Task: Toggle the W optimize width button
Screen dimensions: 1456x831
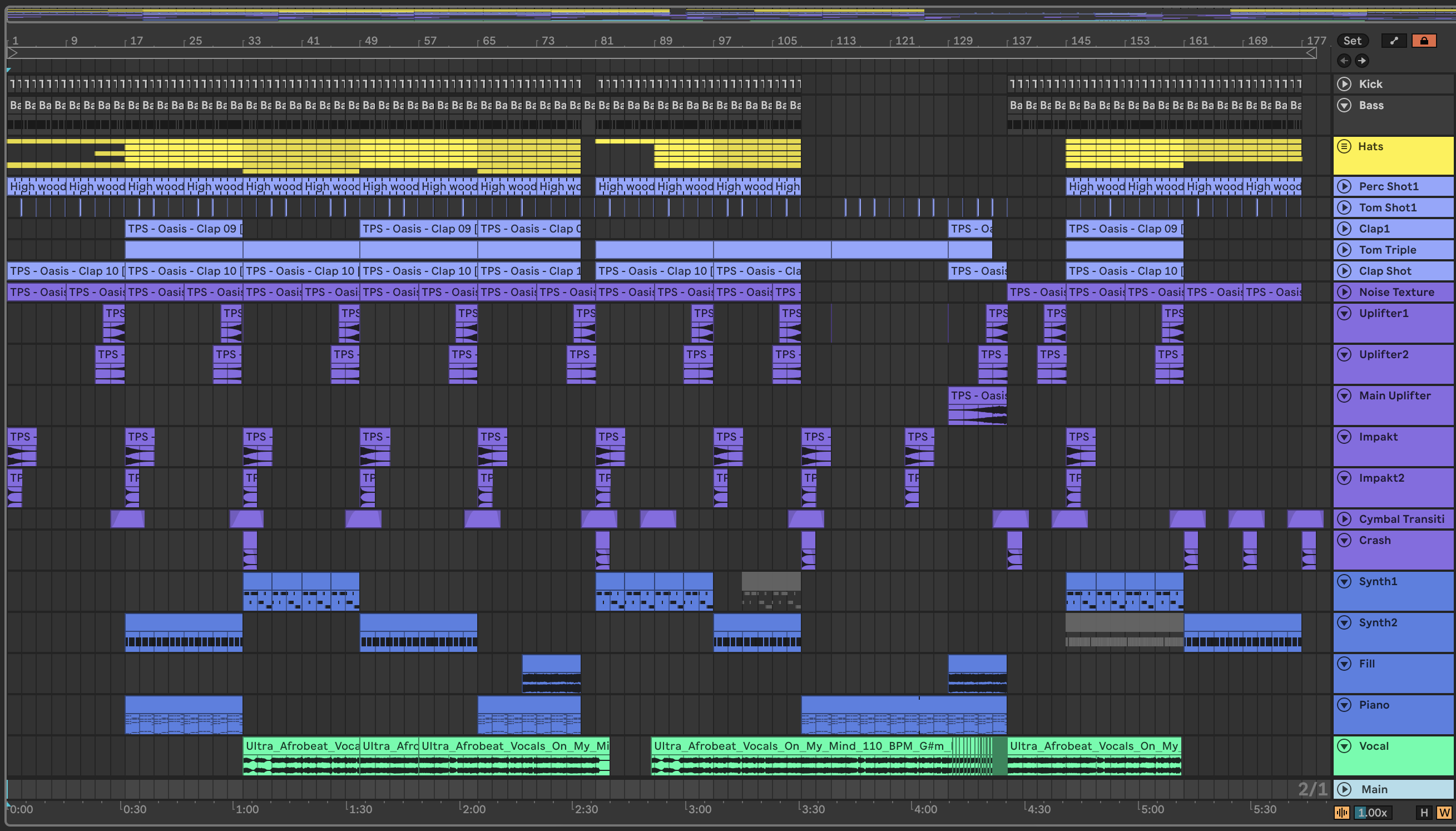Action: tap(1444, 812)
